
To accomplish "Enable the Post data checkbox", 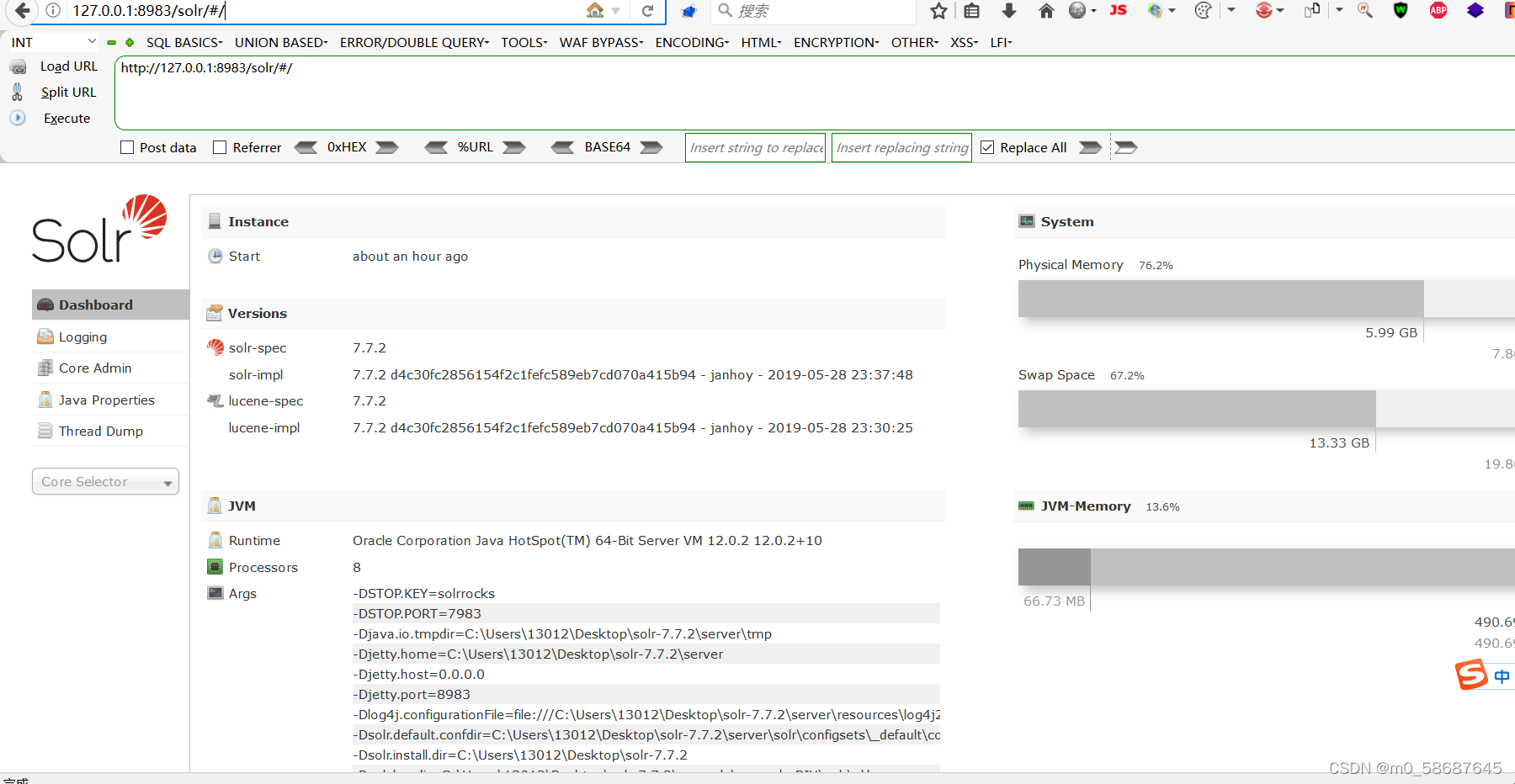I will (x=127, y=147).
